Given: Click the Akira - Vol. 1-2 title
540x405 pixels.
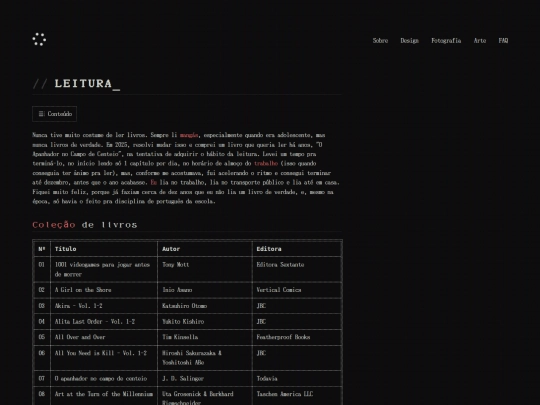Looking at the screenshot, I should tap(79, 306).
